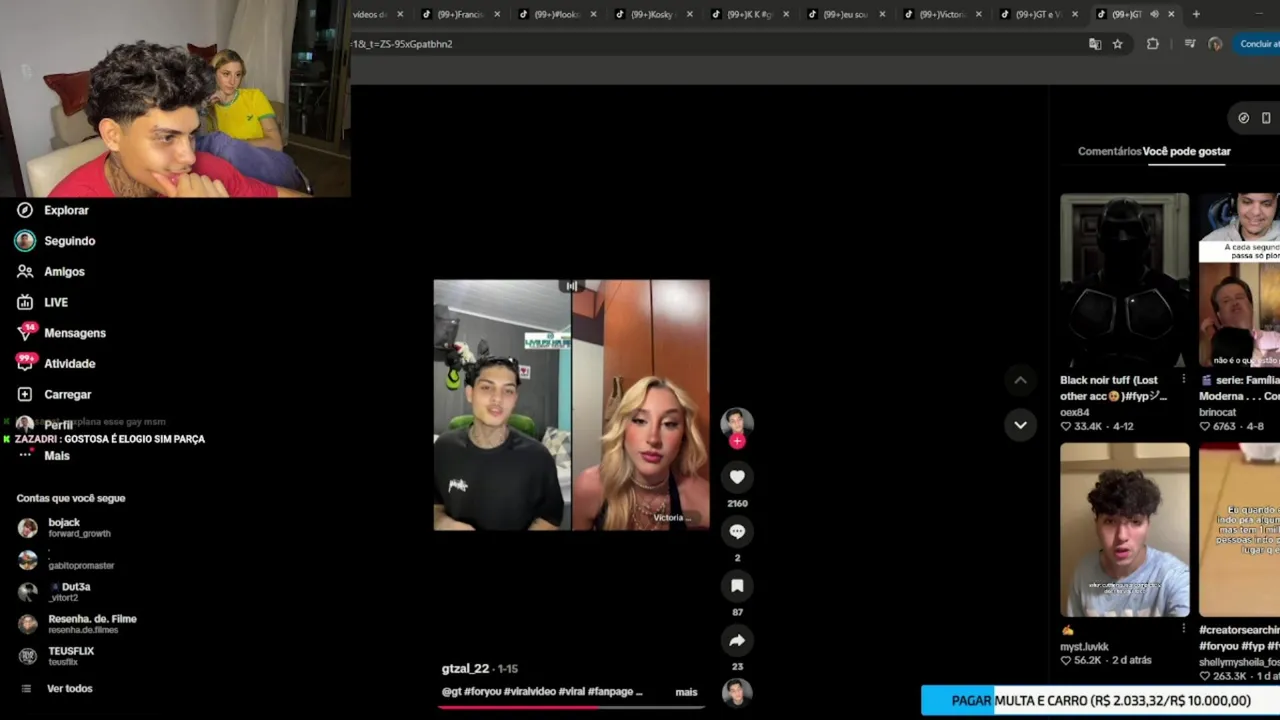Open options for Black noir tuff video
The image size is (1280, 720).
tap(1183, 380)
